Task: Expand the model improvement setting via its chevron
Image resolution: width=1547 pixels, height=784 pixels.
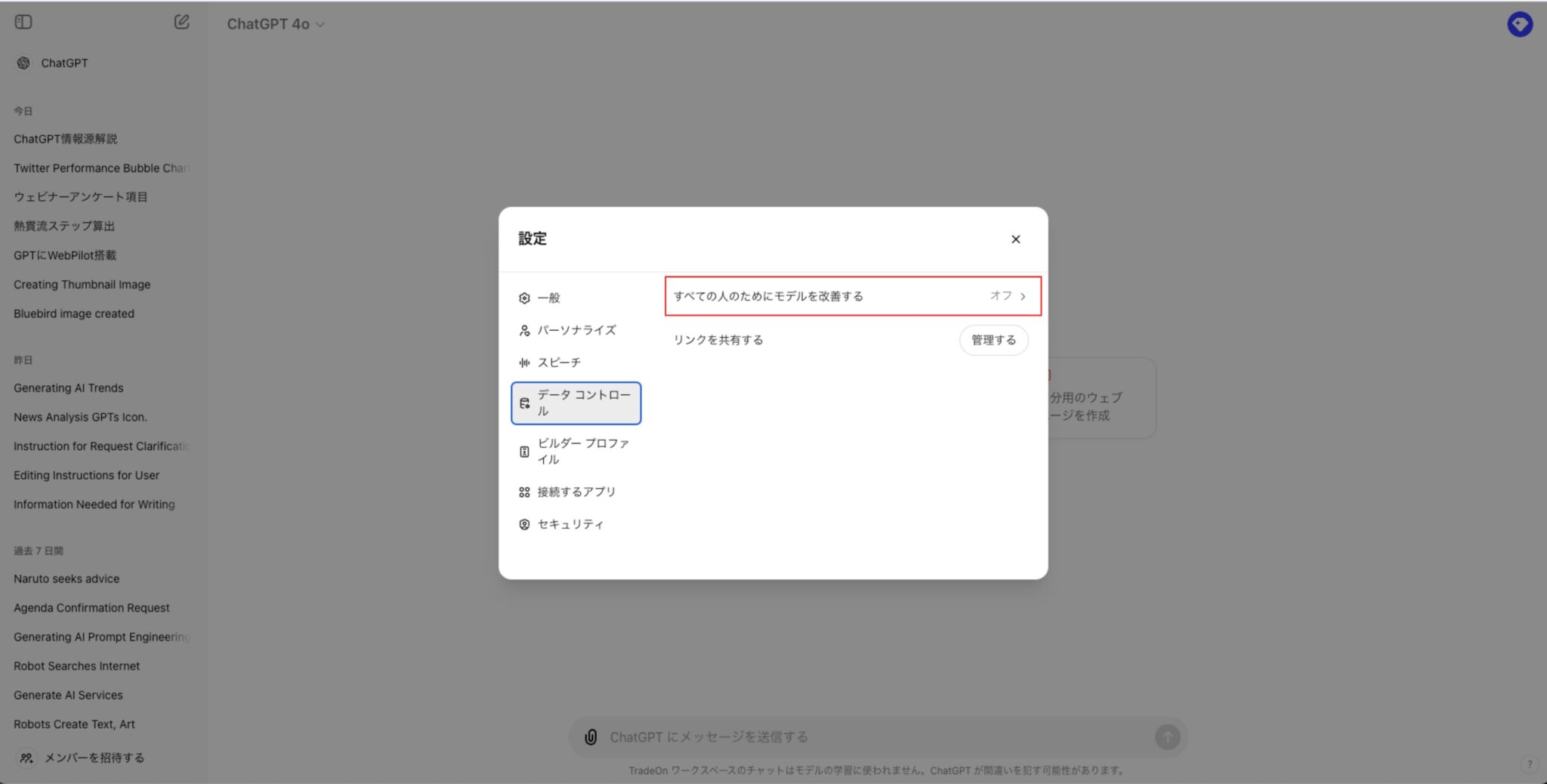Action: (x=1024, y=296)
